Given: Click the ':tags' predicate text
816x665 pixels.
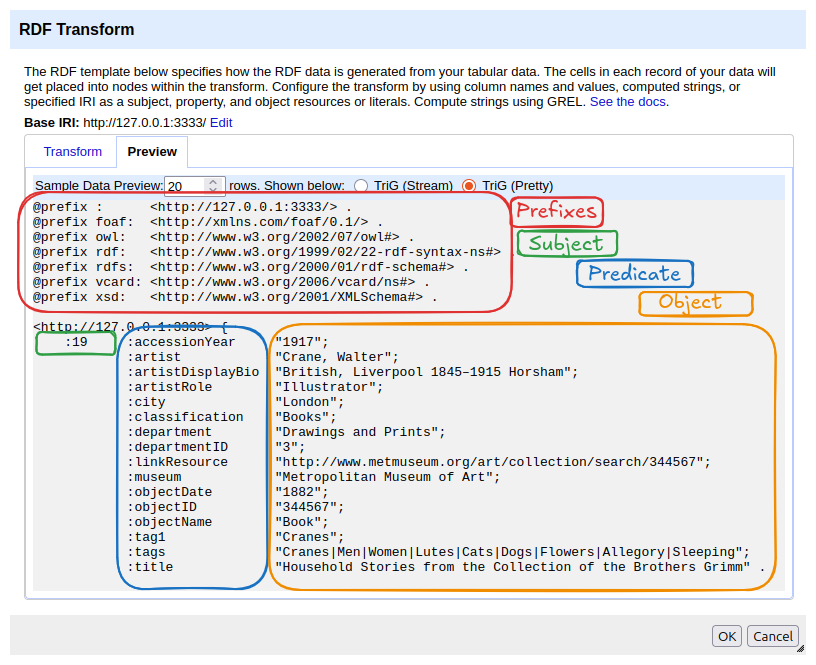Looking at the screenshot, I should 146,552.
